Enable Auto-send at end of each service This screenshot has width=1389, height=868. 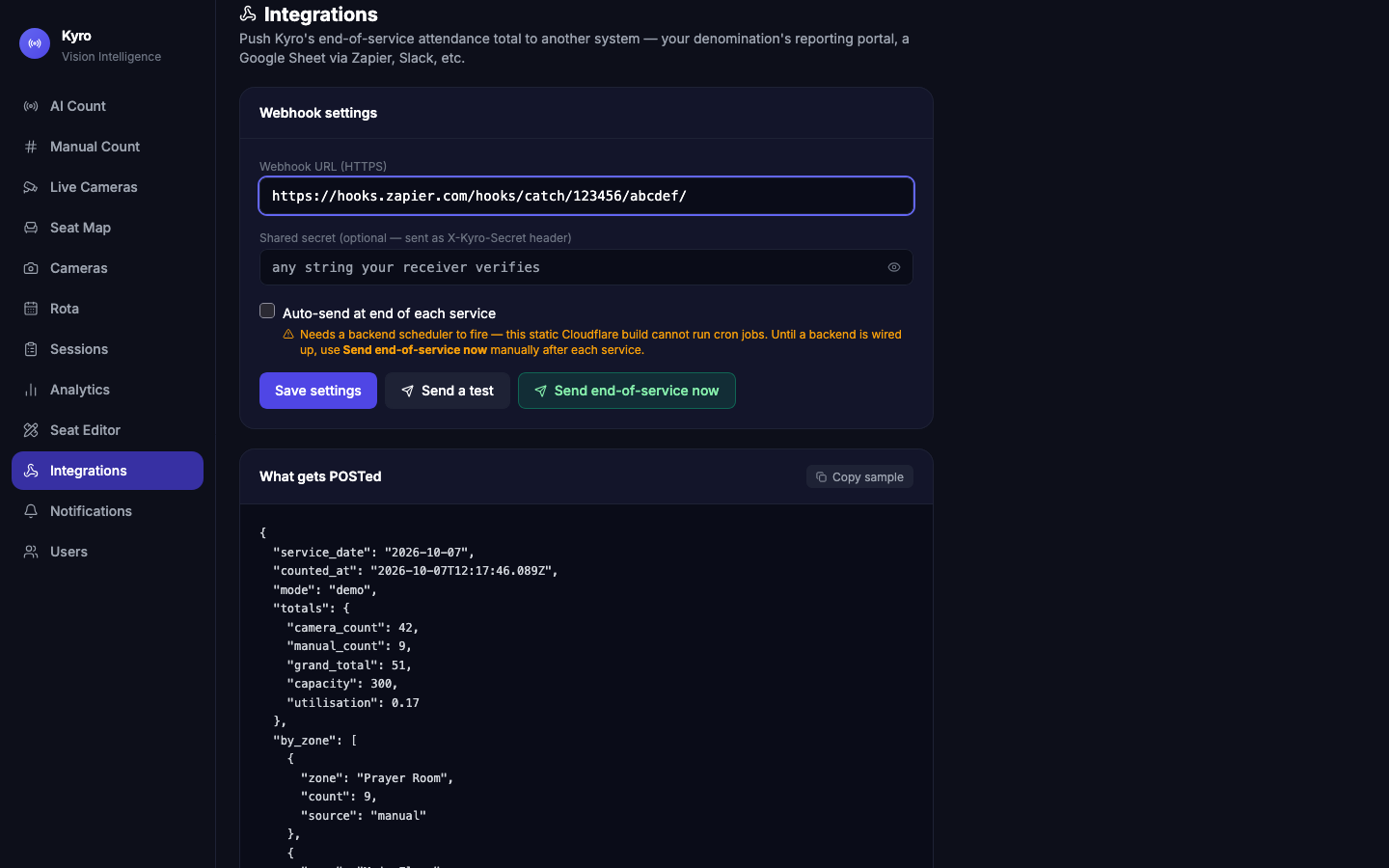pyautogui.click(x=267, y=311)
